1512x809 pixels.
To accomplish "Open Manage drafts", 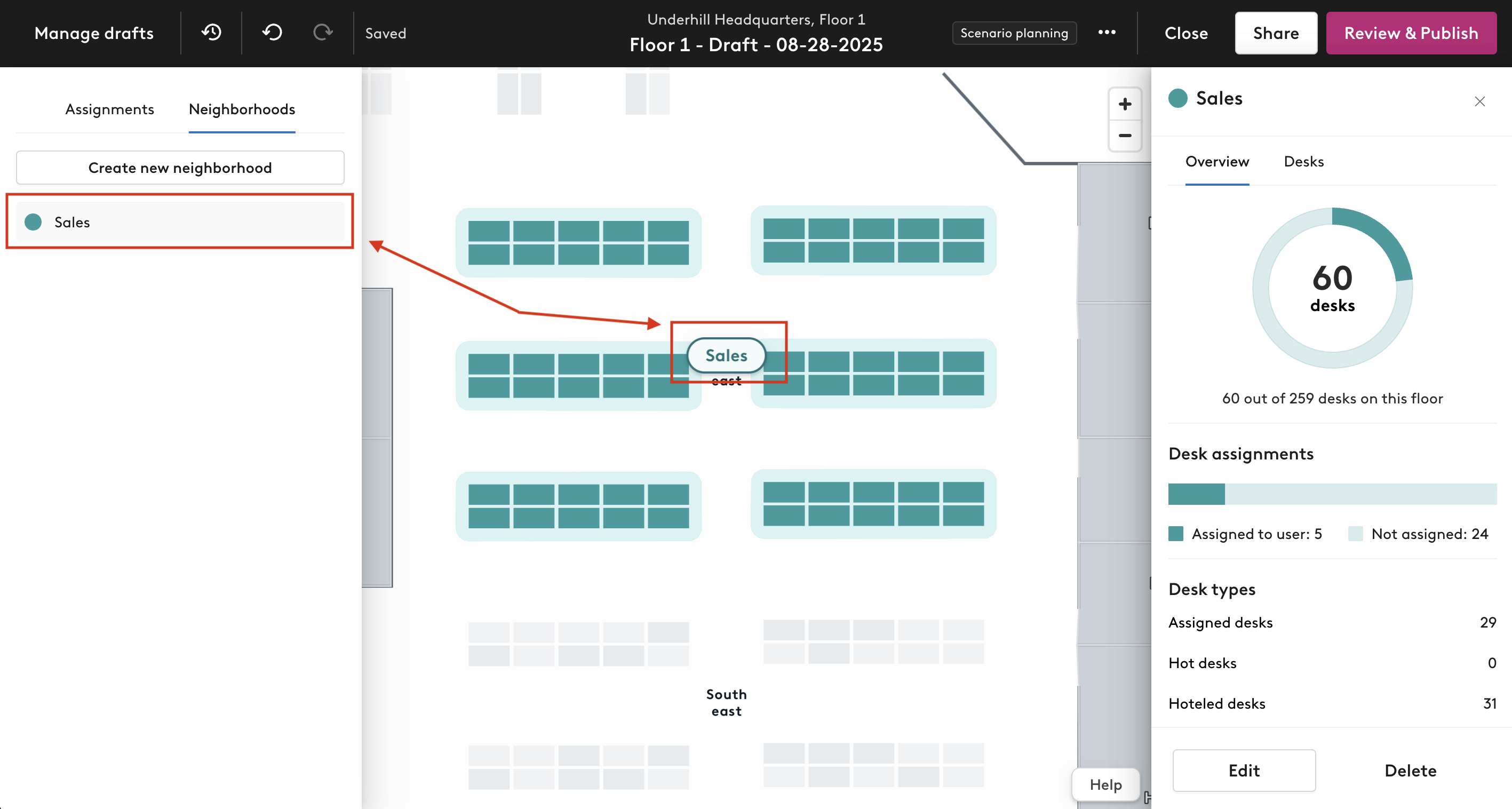I will coord(94,33).
